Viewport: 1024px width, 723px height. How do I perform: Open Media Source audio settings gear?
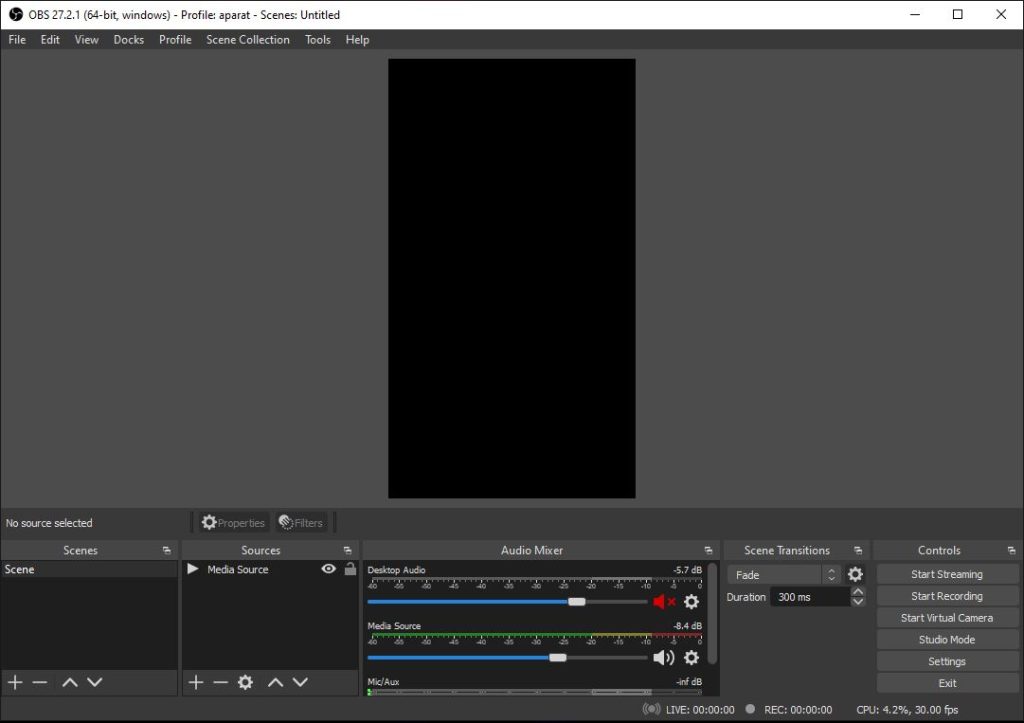(x=691, y=658)
